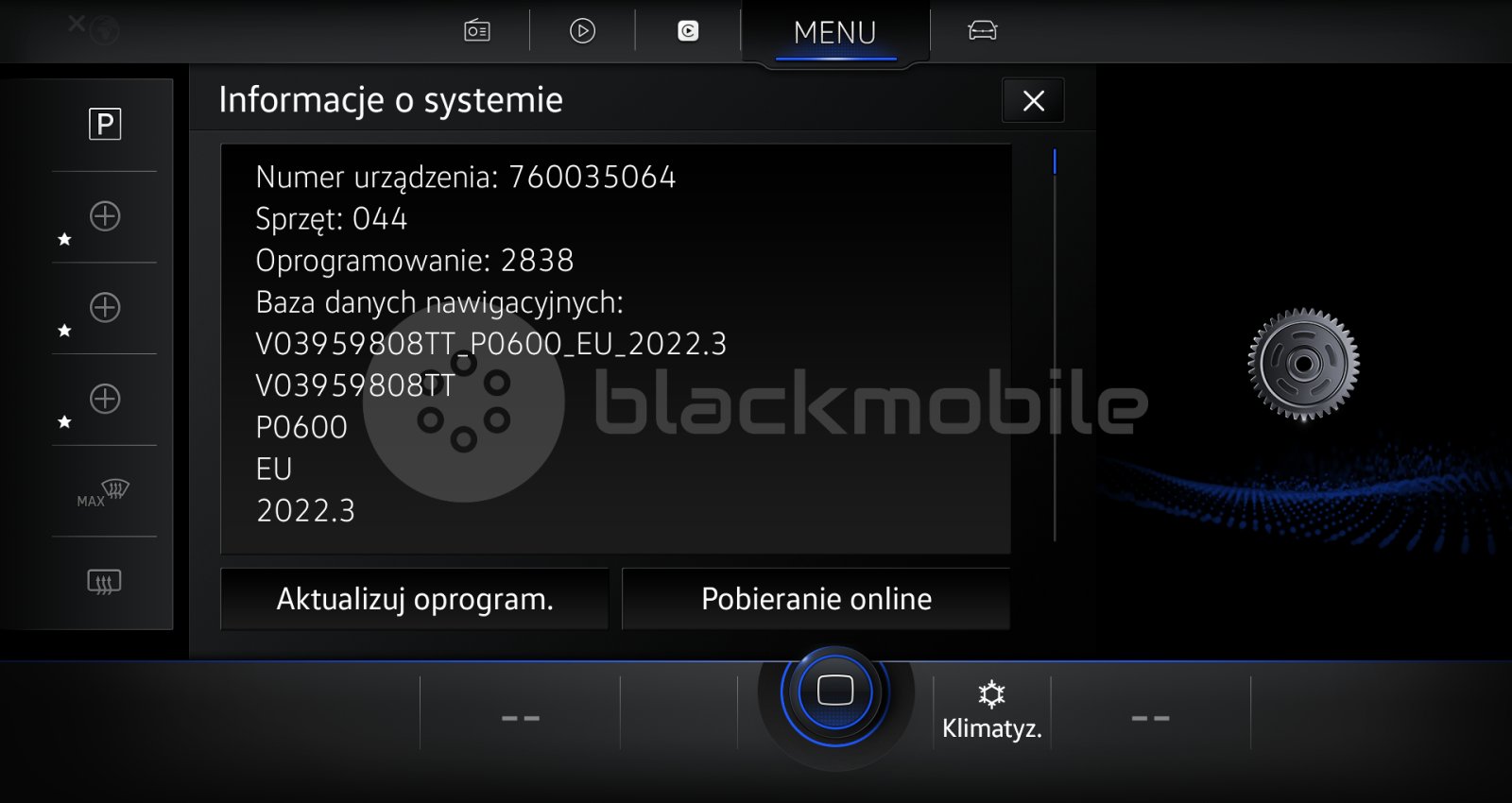Close the Informacje o systemie dialog
The height and width of the screenshot is (803, 1512).
[1033, 101]
